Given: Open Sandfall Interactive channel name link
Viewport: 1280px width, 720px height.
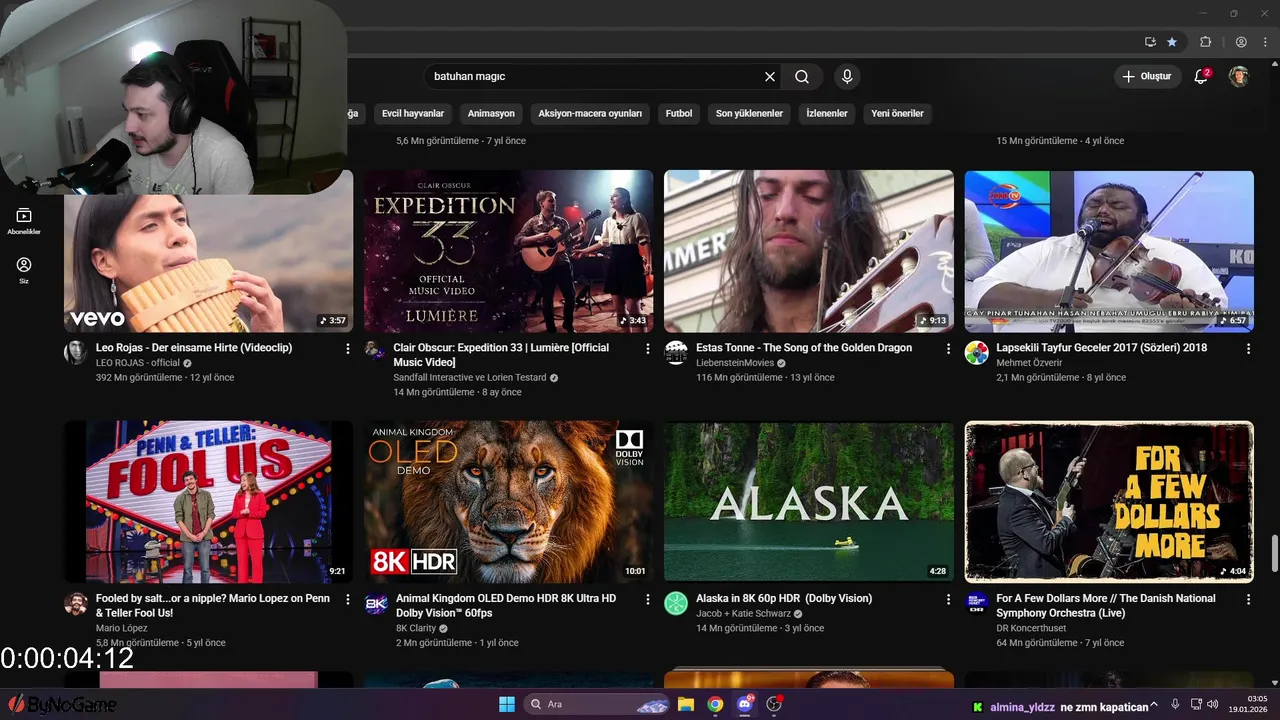Looking at the screenshot, I should click(470, 378).
